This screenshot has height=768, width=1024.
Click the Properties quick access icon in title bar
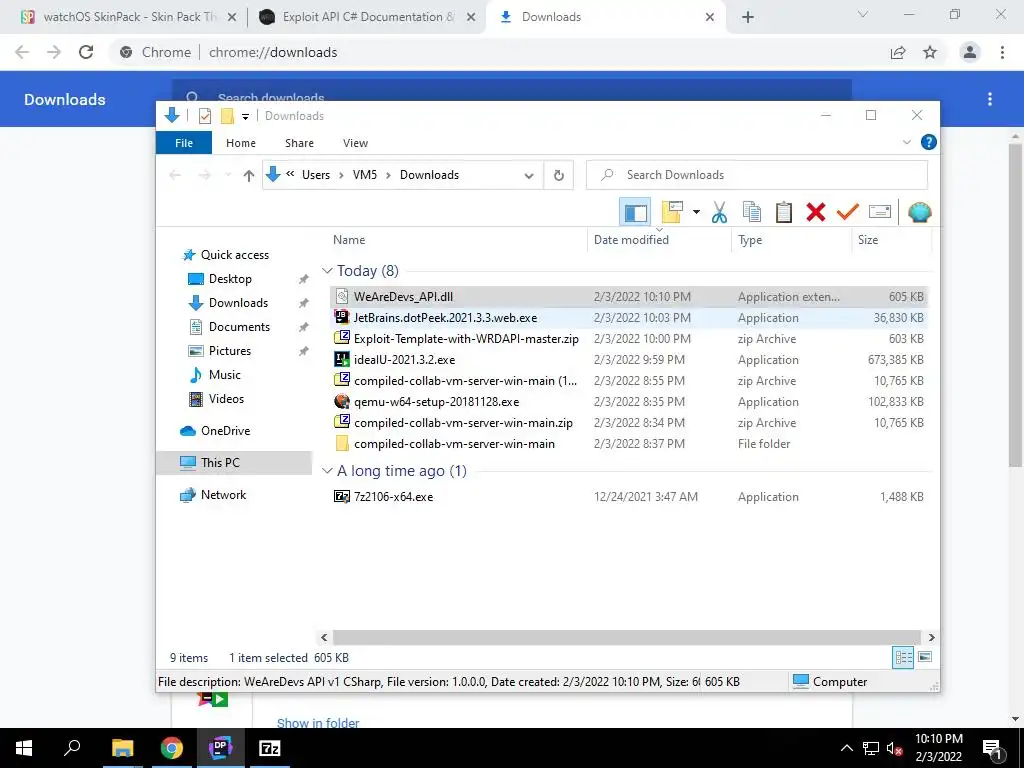pos(205,116)
